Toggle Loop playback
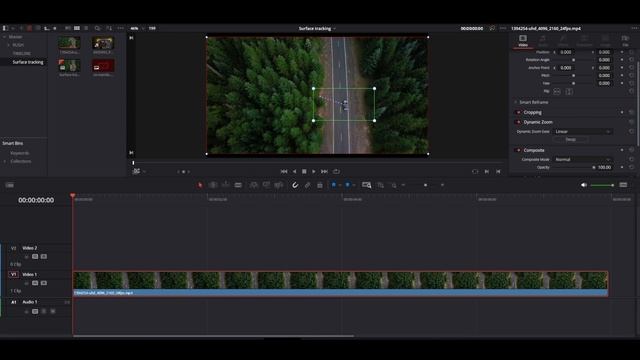The image size is (640, 360). [x=336, y=171]
